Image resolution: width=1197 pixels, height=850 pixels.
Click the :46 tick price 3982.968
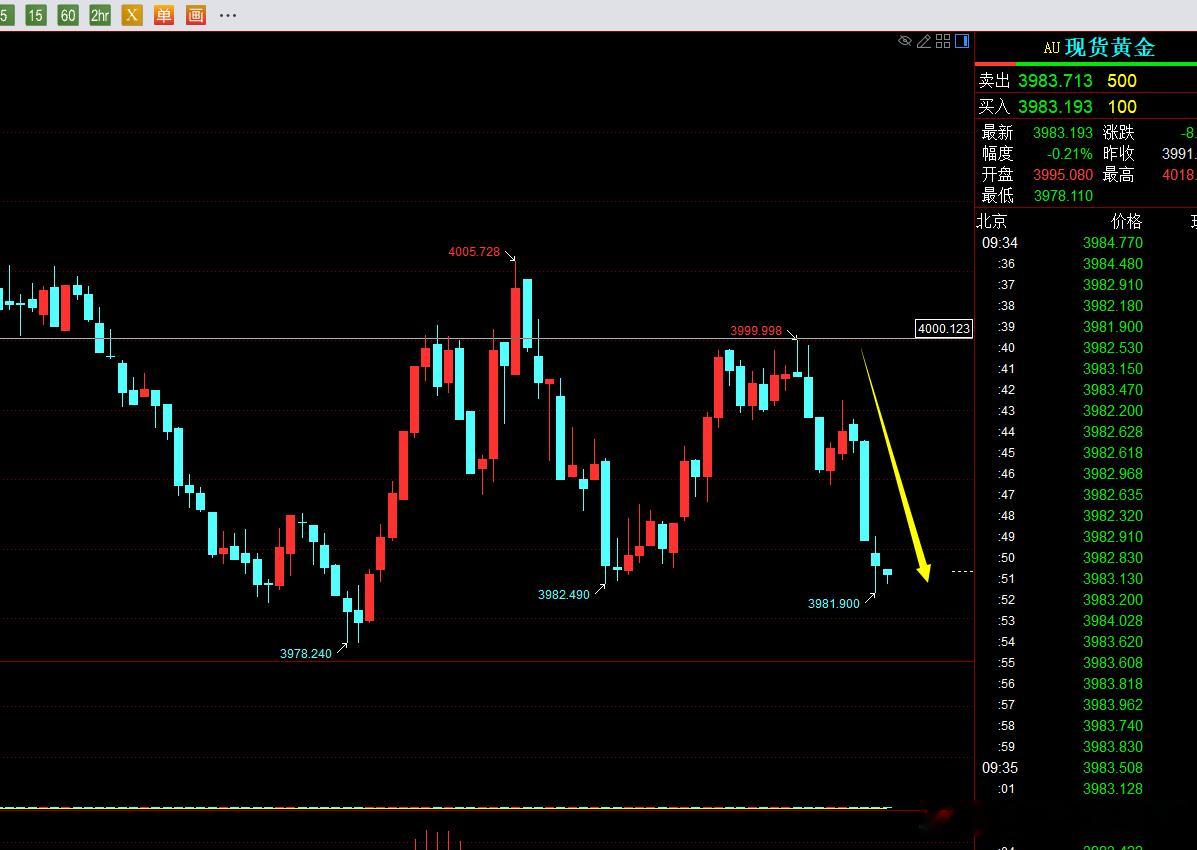click(1112, 473)
